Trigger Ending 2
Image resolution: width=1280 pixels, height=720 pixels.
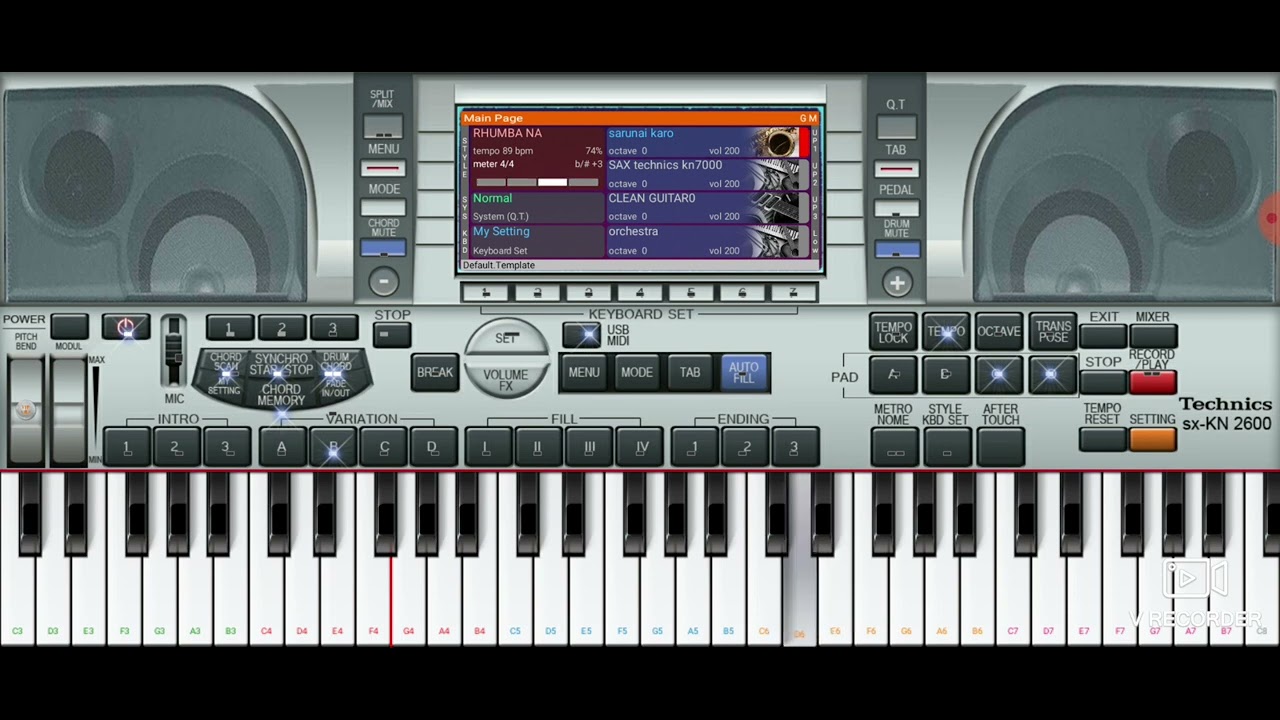[x=745, y=447]
